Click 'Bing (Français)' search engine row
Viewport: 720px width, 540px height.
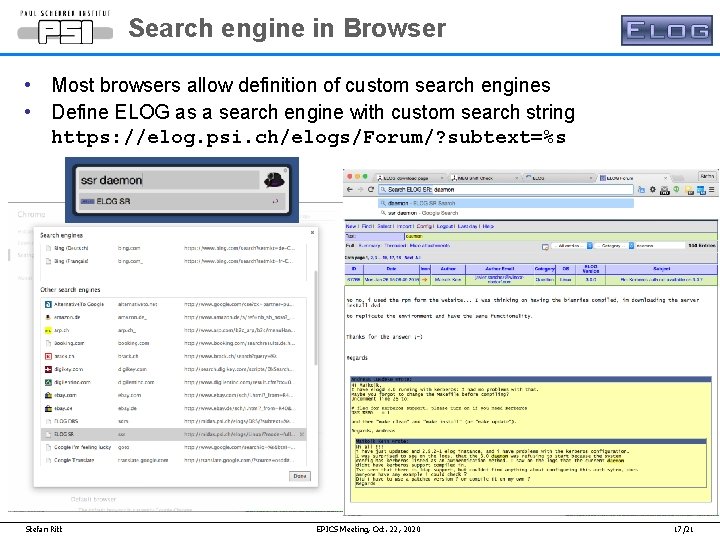[174, 261]
